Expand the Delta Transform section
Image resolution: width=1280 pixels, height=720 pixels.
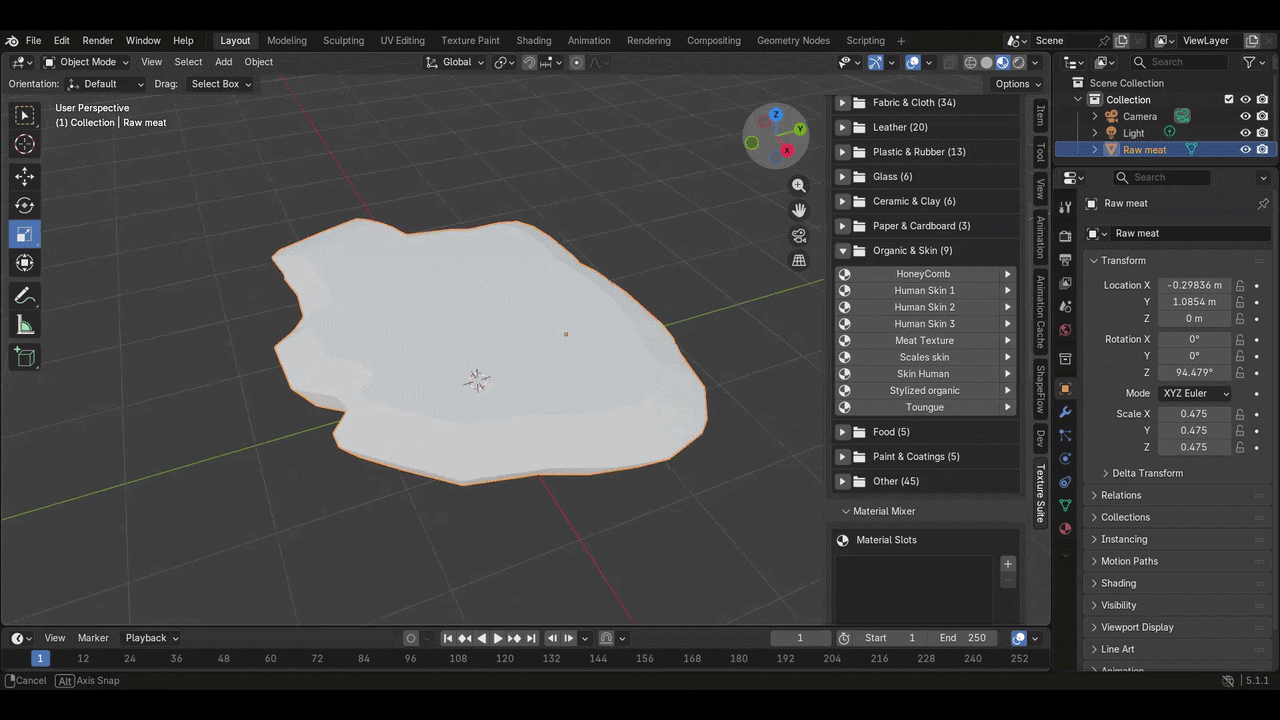pyautogui.click(x=1147, y=473)
